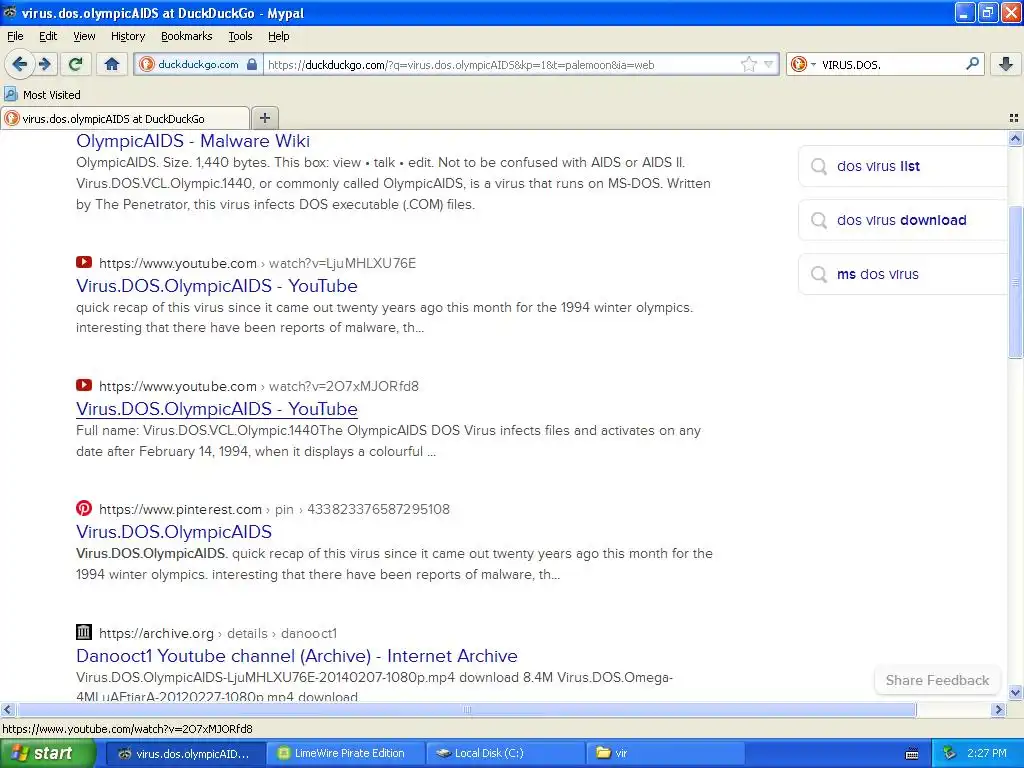Click the archive.org favicon
Image resolution: width=1024 pixels, height=768 pixels.
tap(84, 632)
